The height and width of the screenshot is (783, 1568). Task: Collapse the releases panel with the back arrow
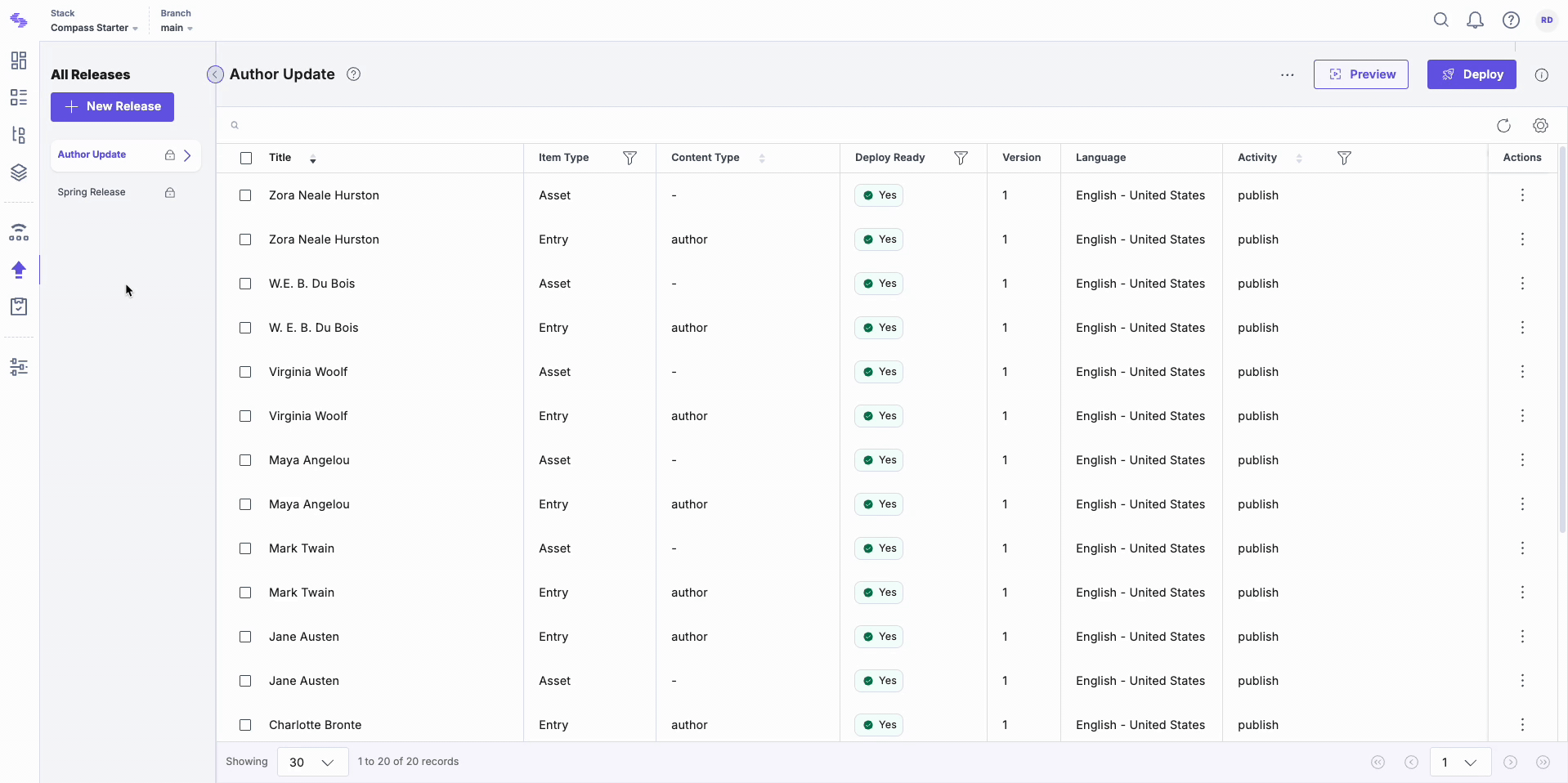click(x=215, y=74)
